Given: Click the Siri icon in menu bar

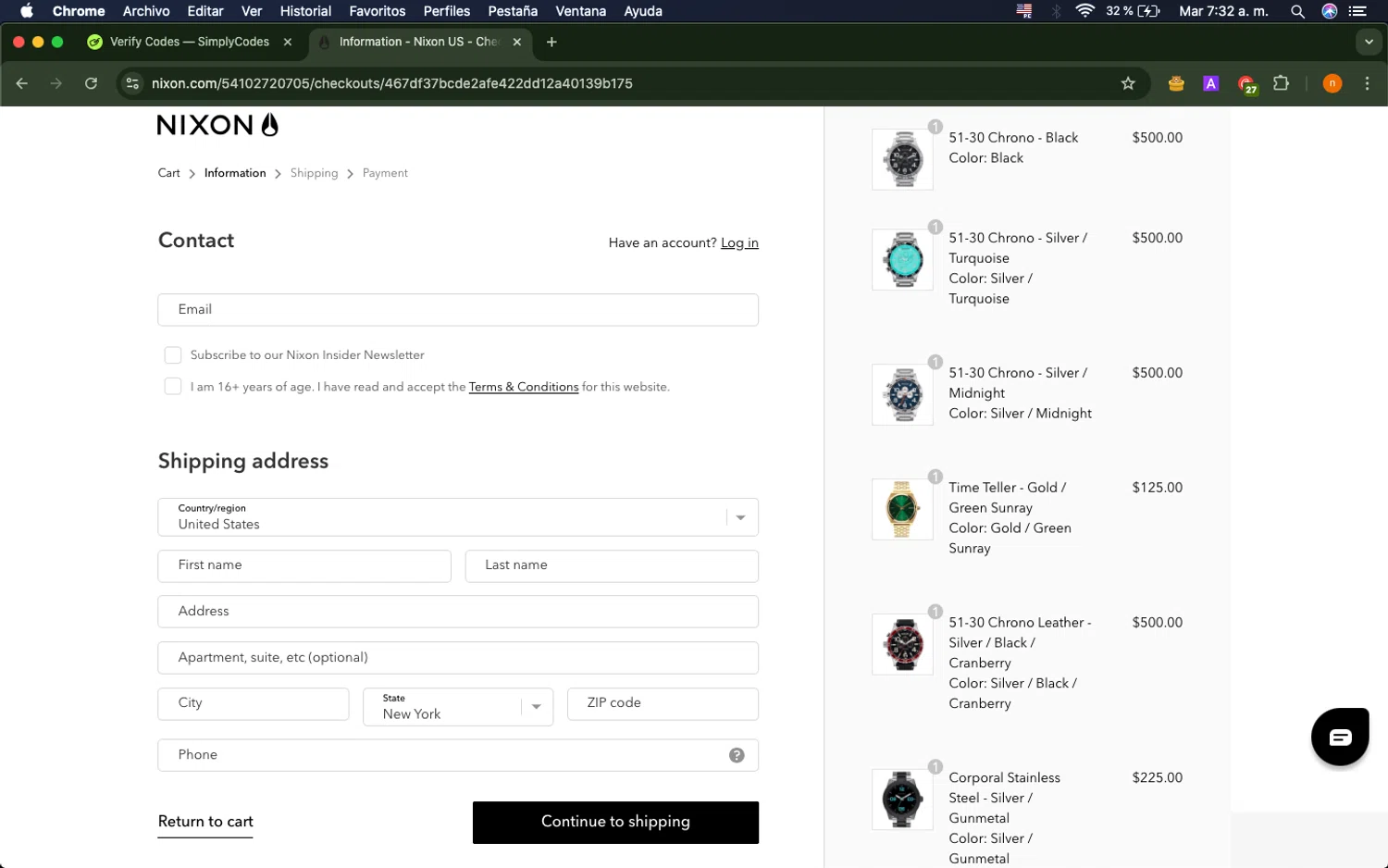Looking at the screenshot, I should [x=1330, y=11].
